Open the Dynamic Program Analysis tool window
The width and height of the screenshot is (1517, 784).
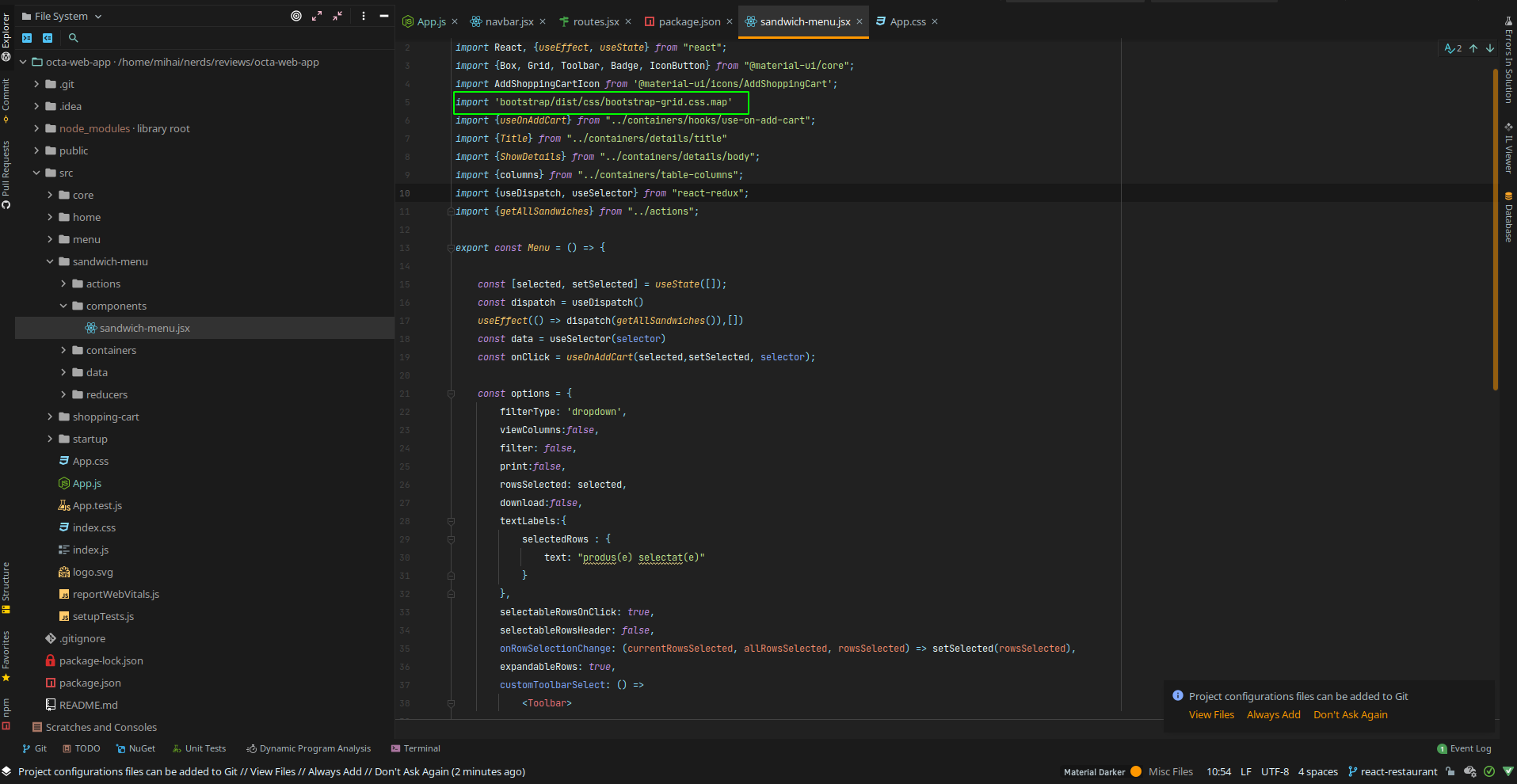[308, 748]
